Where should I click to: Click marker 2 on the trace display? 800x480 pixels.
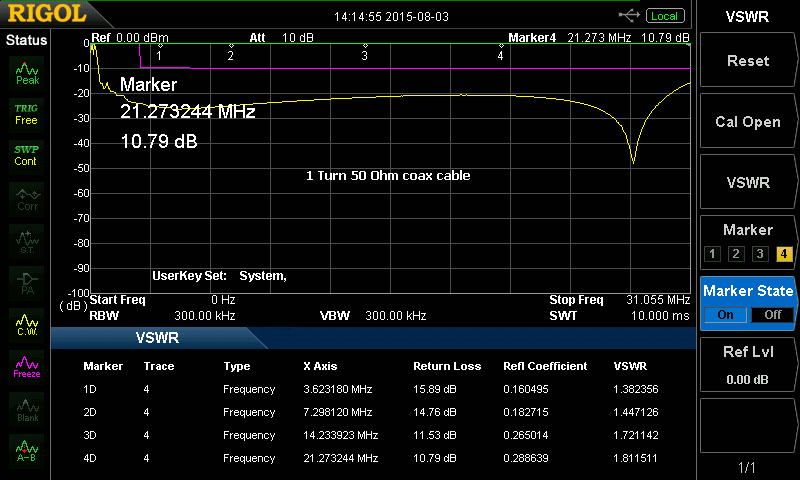click(x=231, y=54)
